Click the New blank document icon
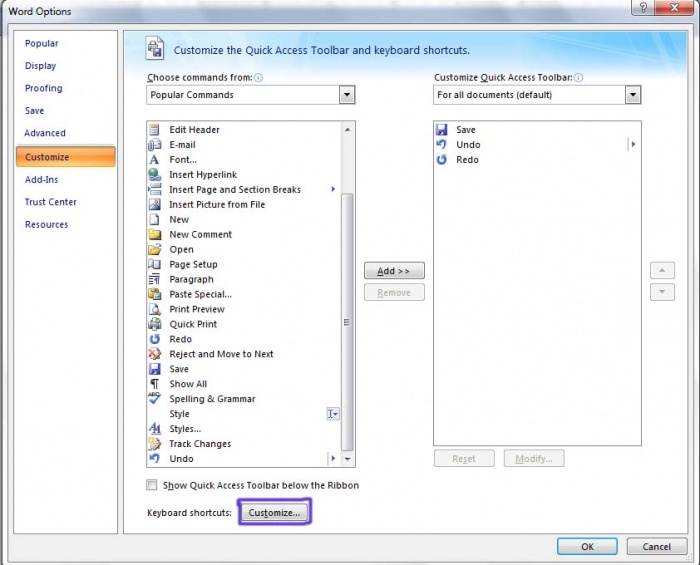The width and height of the screenshot is (700, 565). (154, 220)
